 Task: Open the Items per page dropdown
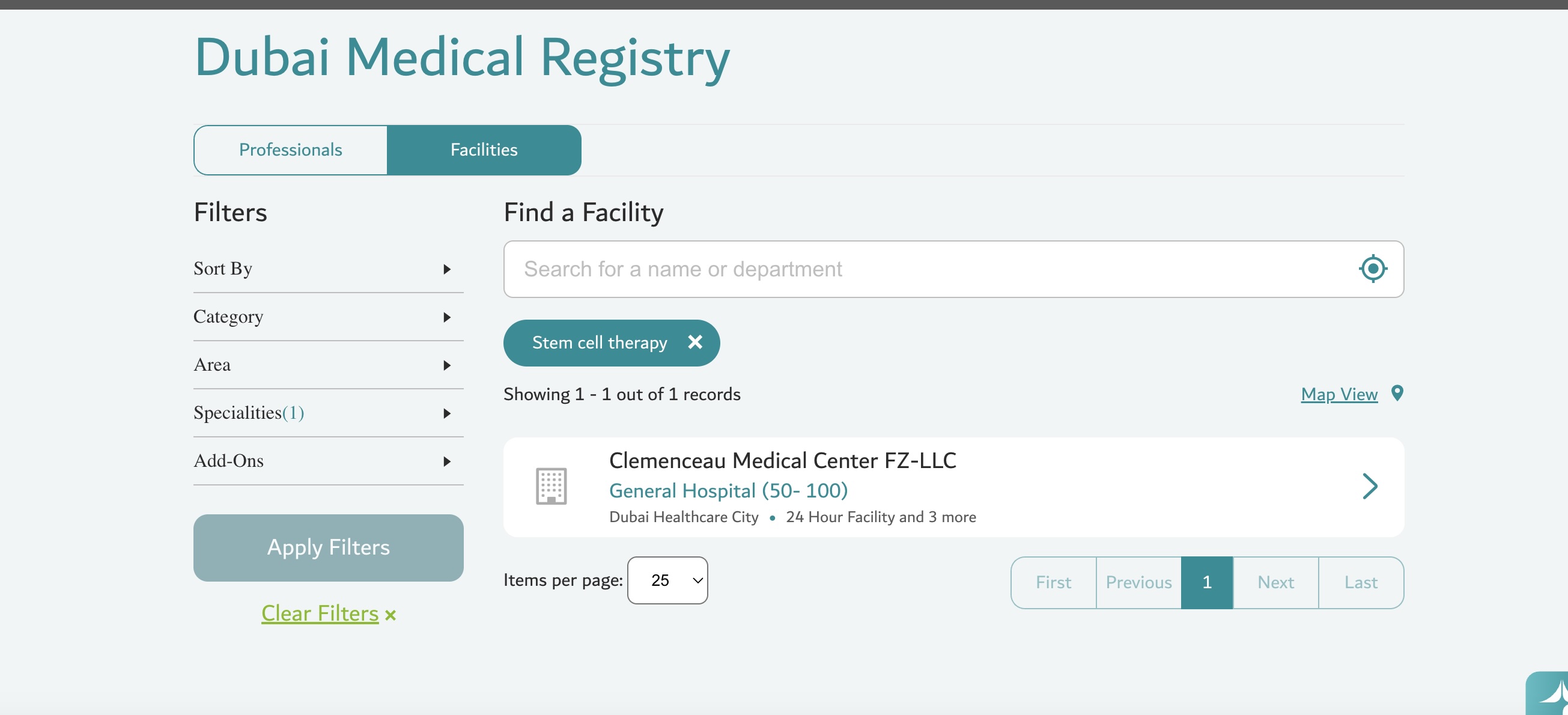667,580
